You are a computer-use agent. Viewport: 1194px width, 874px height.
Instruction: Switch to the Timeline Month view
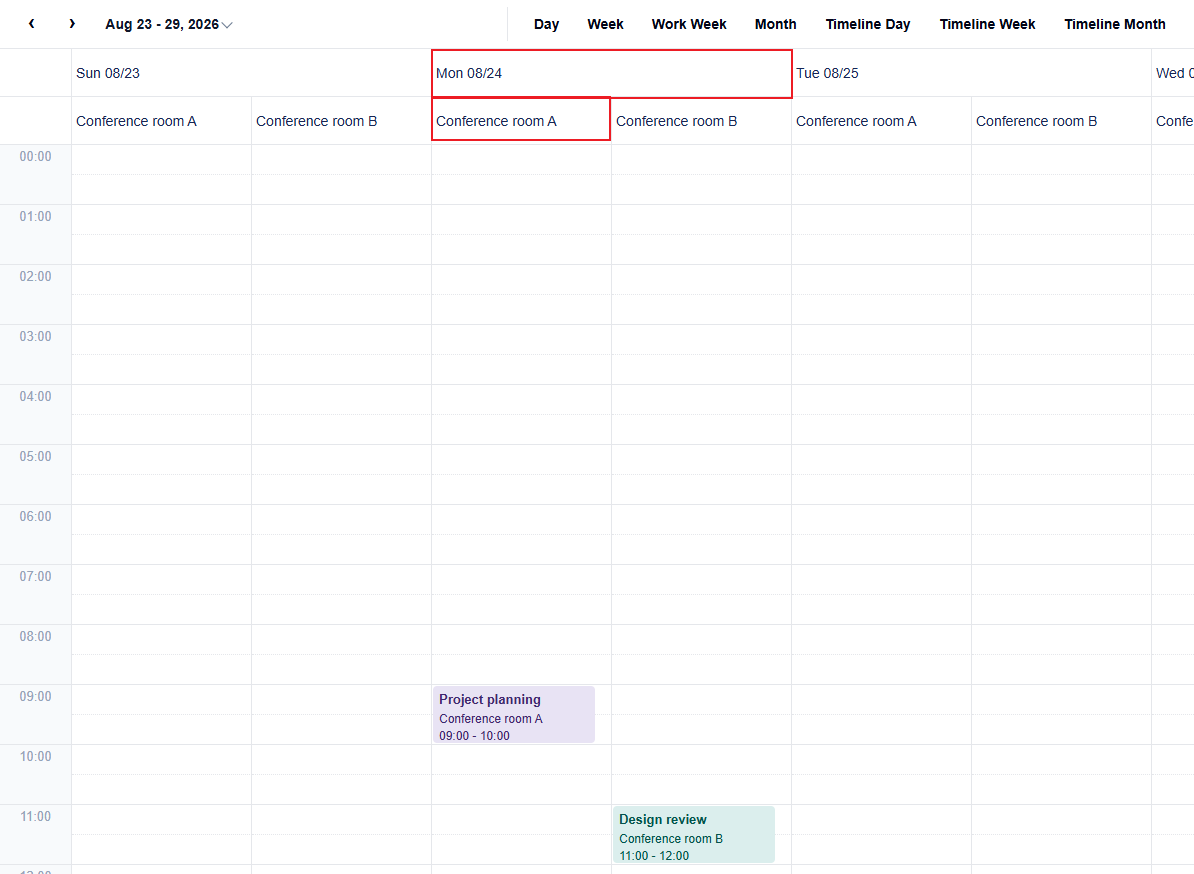1115,24
